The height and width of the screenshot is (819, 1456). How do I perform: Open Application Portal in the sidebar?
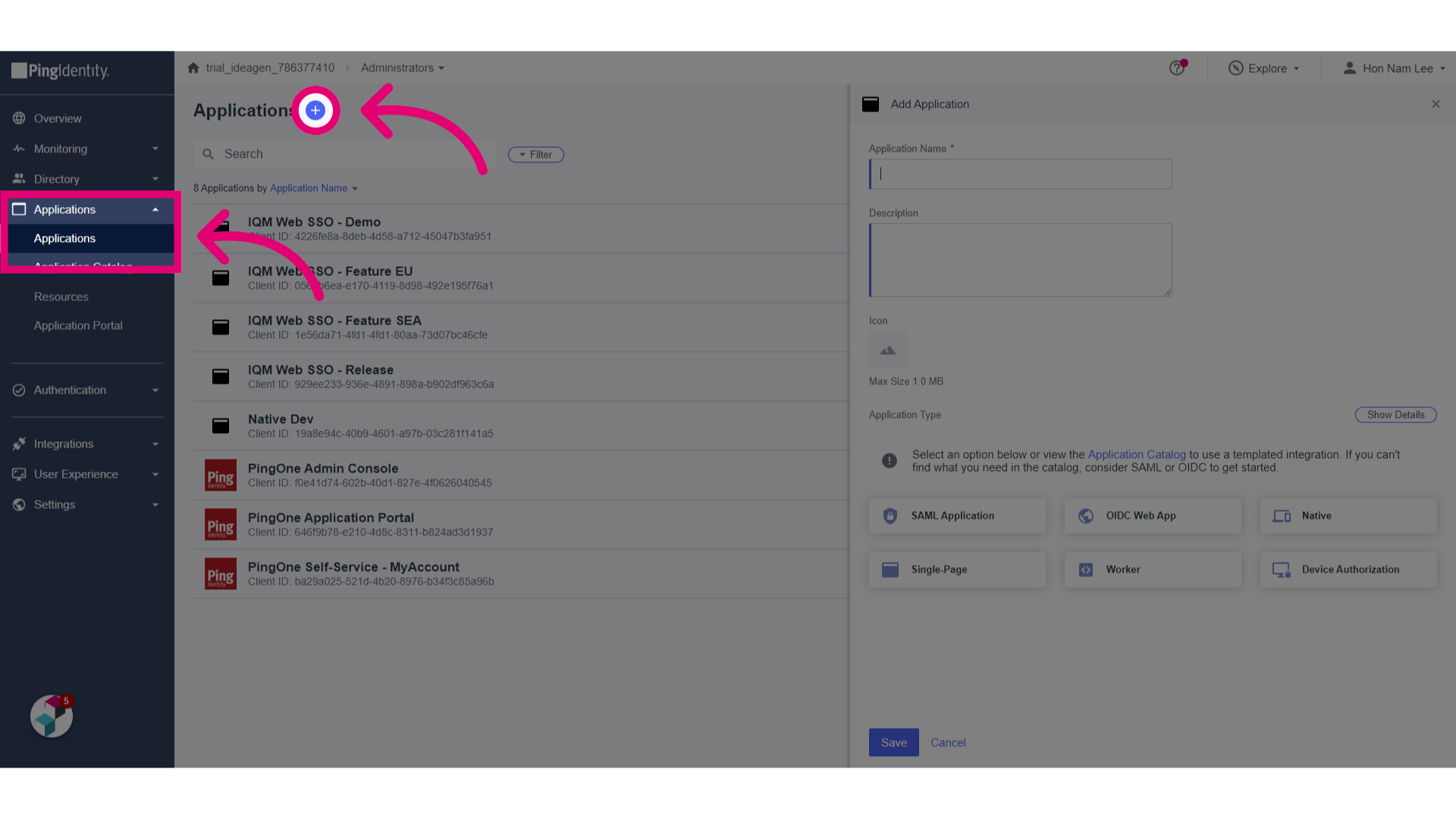(x=78, y=325)
